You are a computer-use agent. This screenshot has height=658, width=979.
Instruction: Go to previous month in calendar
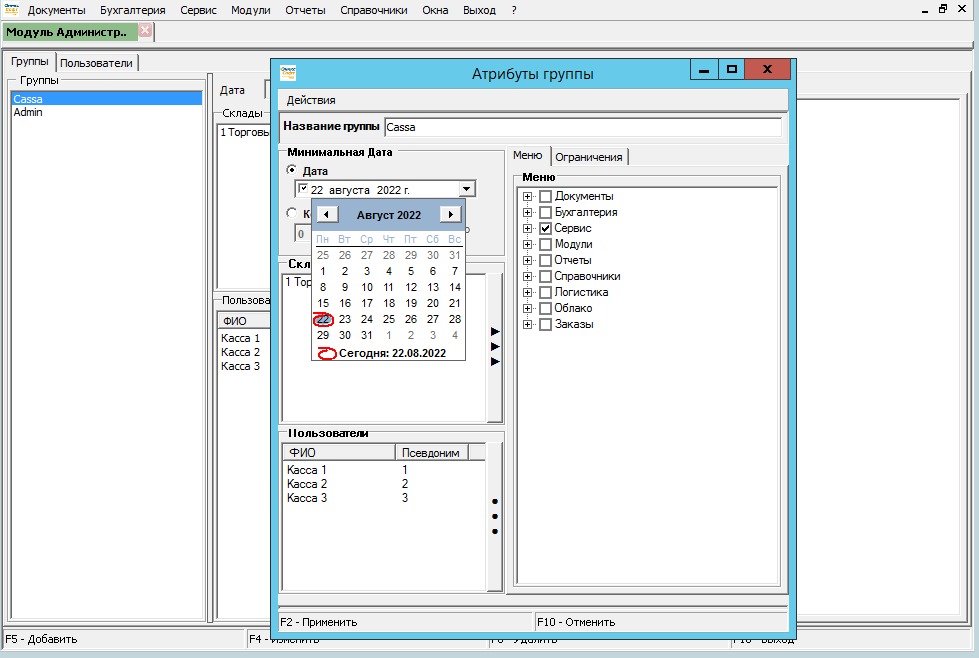pos(327,215)
